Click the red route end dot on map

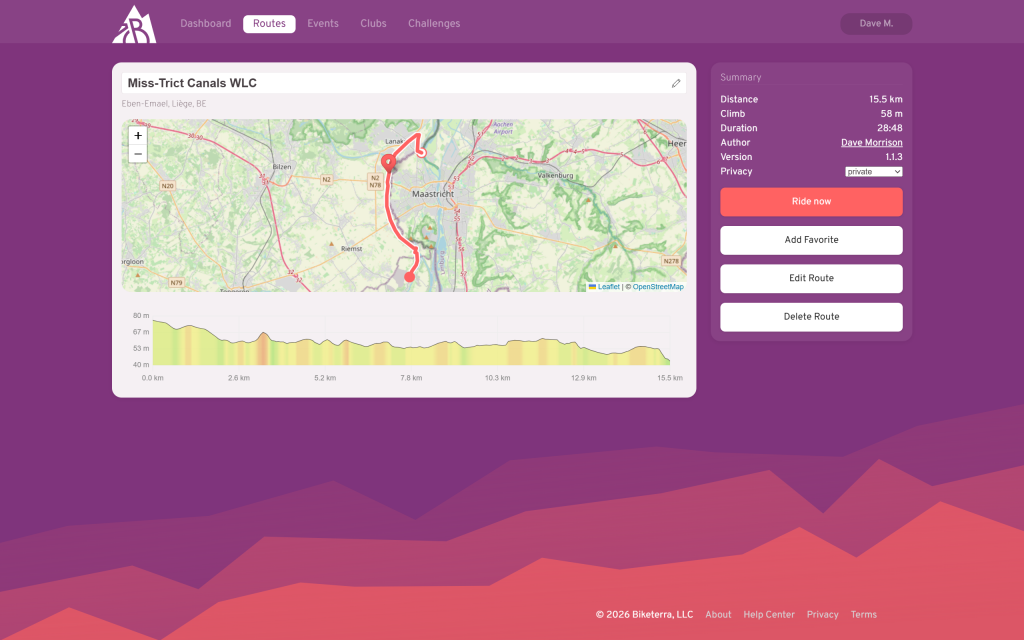409,277
